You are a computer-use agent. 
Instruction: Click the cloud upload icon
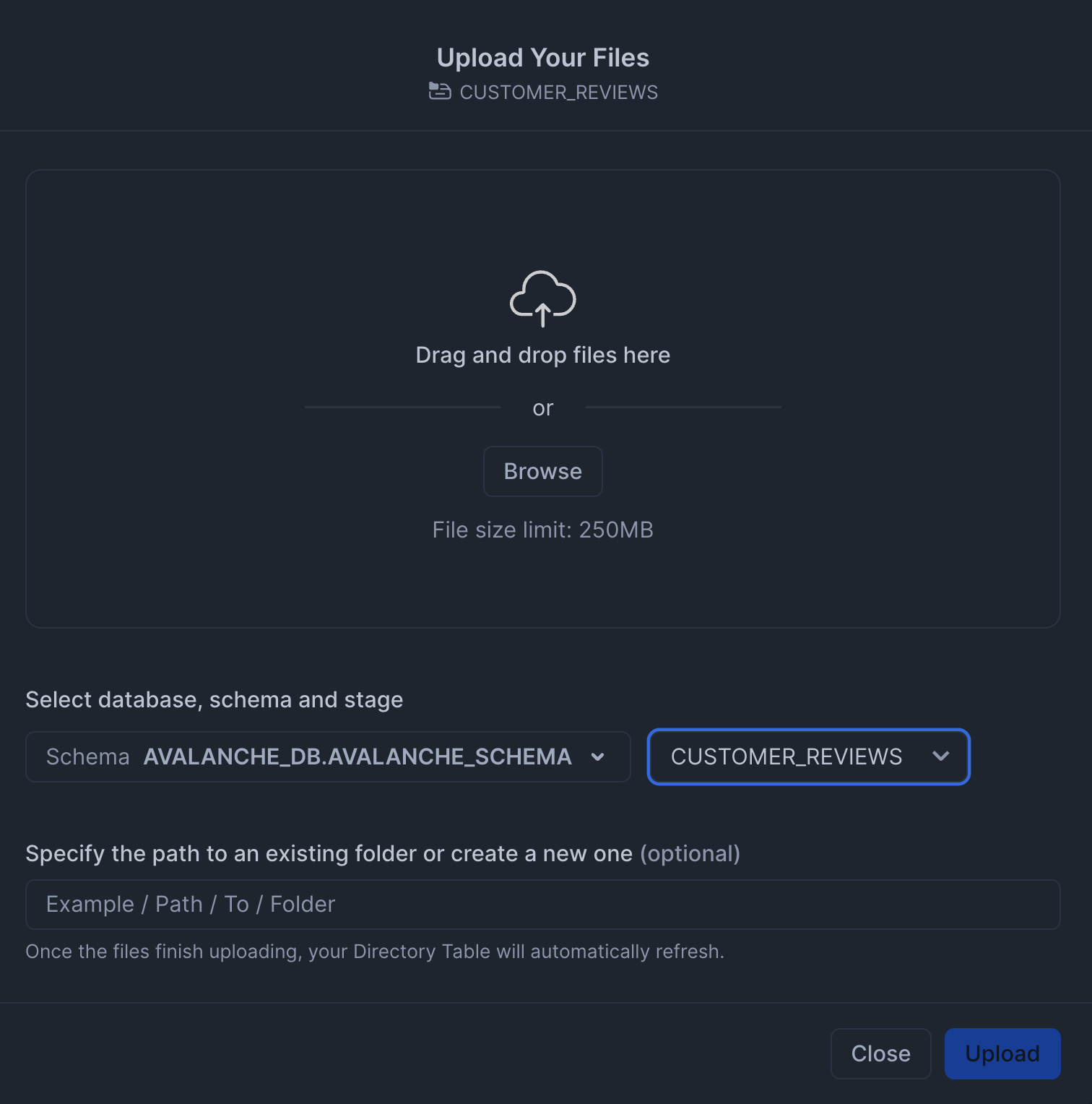click(x=542, y=298)
